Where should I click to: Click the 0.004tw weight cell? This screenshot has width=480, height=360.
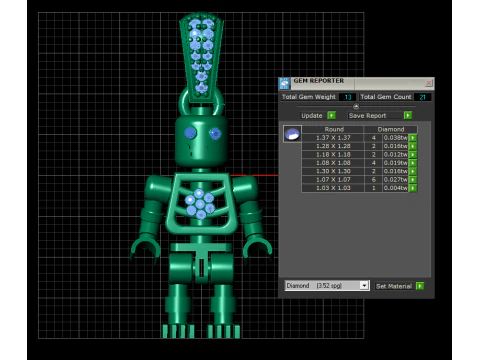click(x=395, y=188)
